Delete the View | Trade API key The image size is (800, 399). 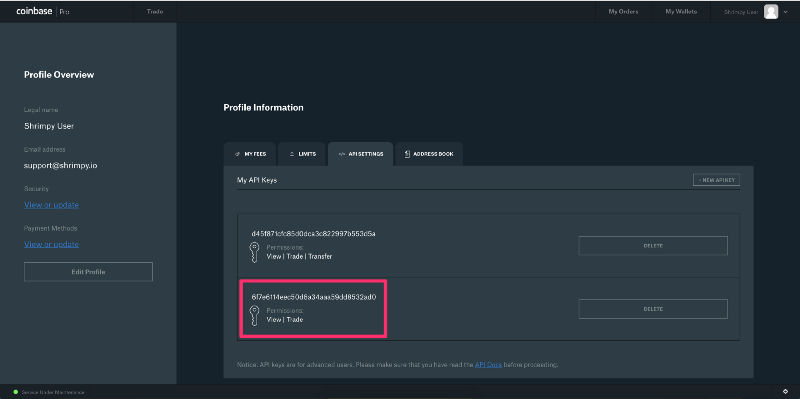[653, 309]
